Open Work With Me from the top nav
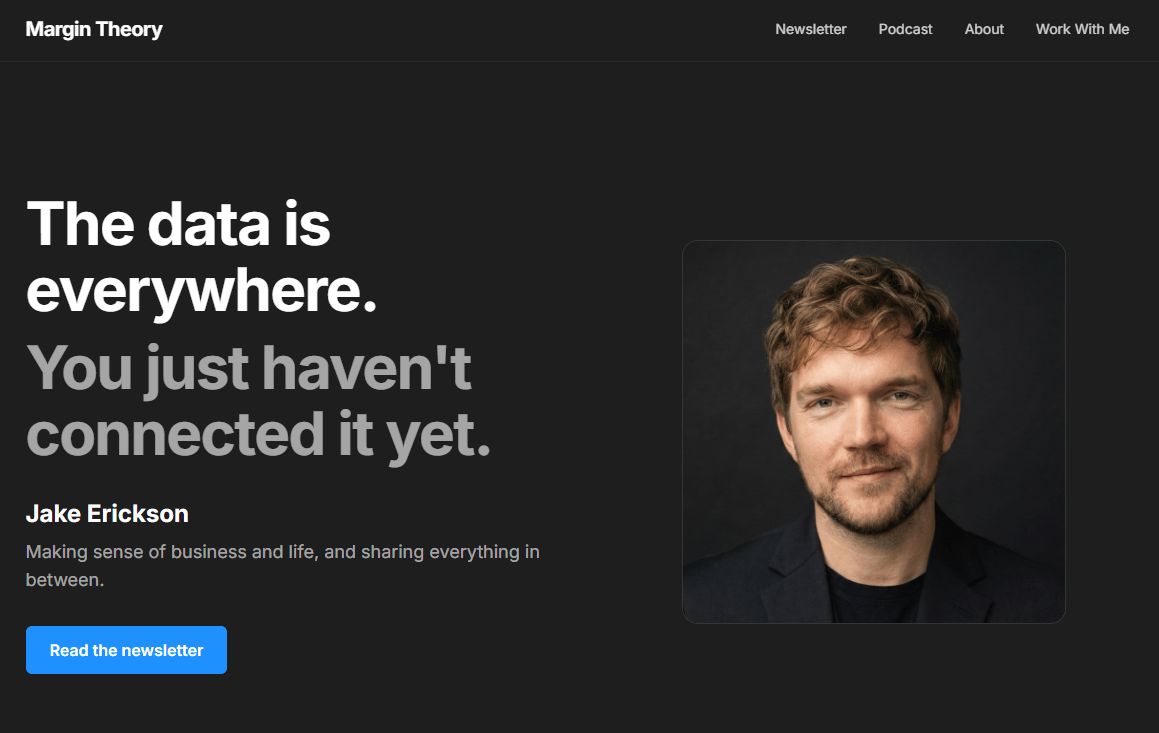 pos(1082,30)
